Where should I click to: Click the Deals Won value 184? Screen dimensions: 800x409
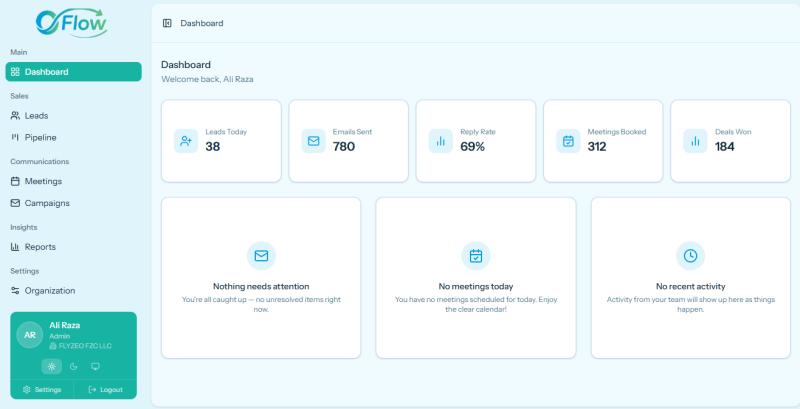(x=725, y=146)
